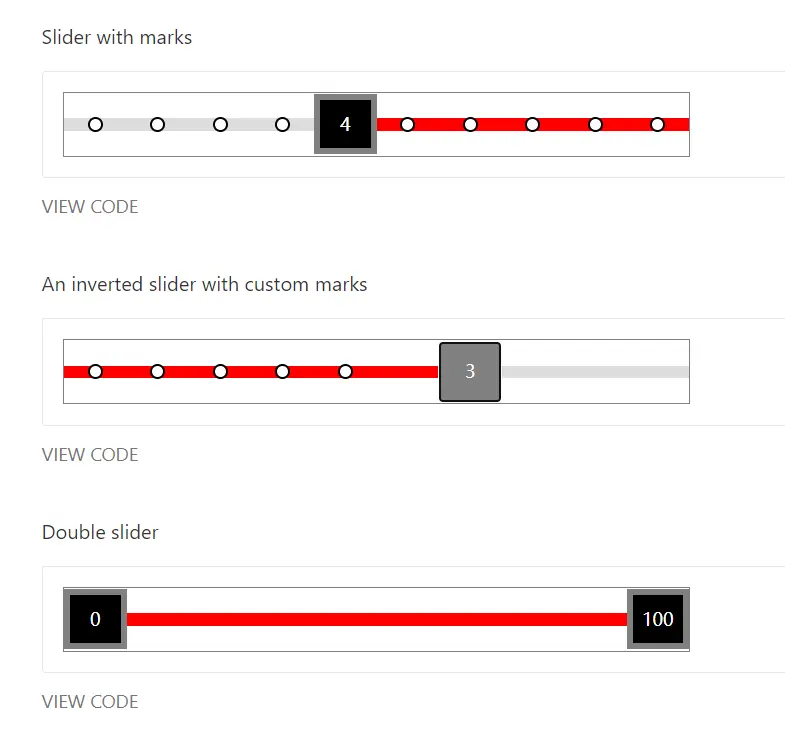Select the mark just right of thumb 4
This screenshot has width=785, height=737.
tap(408, 124)
